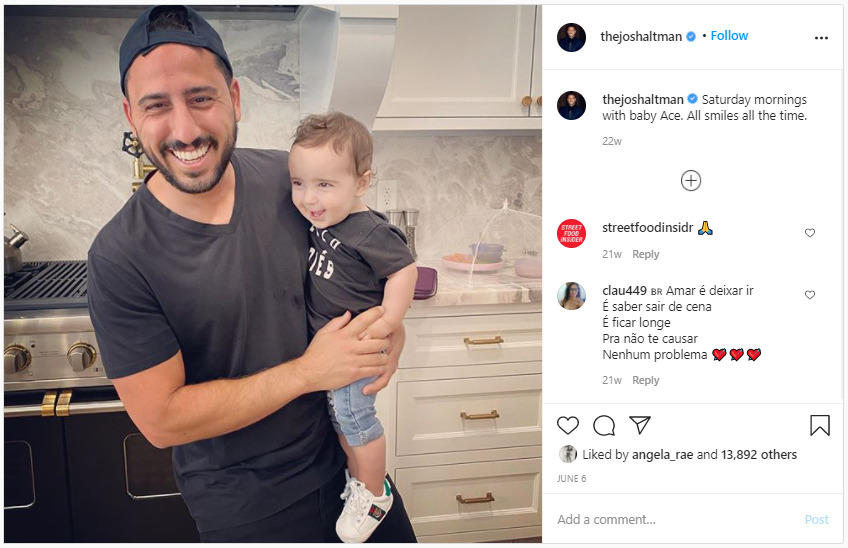Open the three-dot more options menu

821,38
